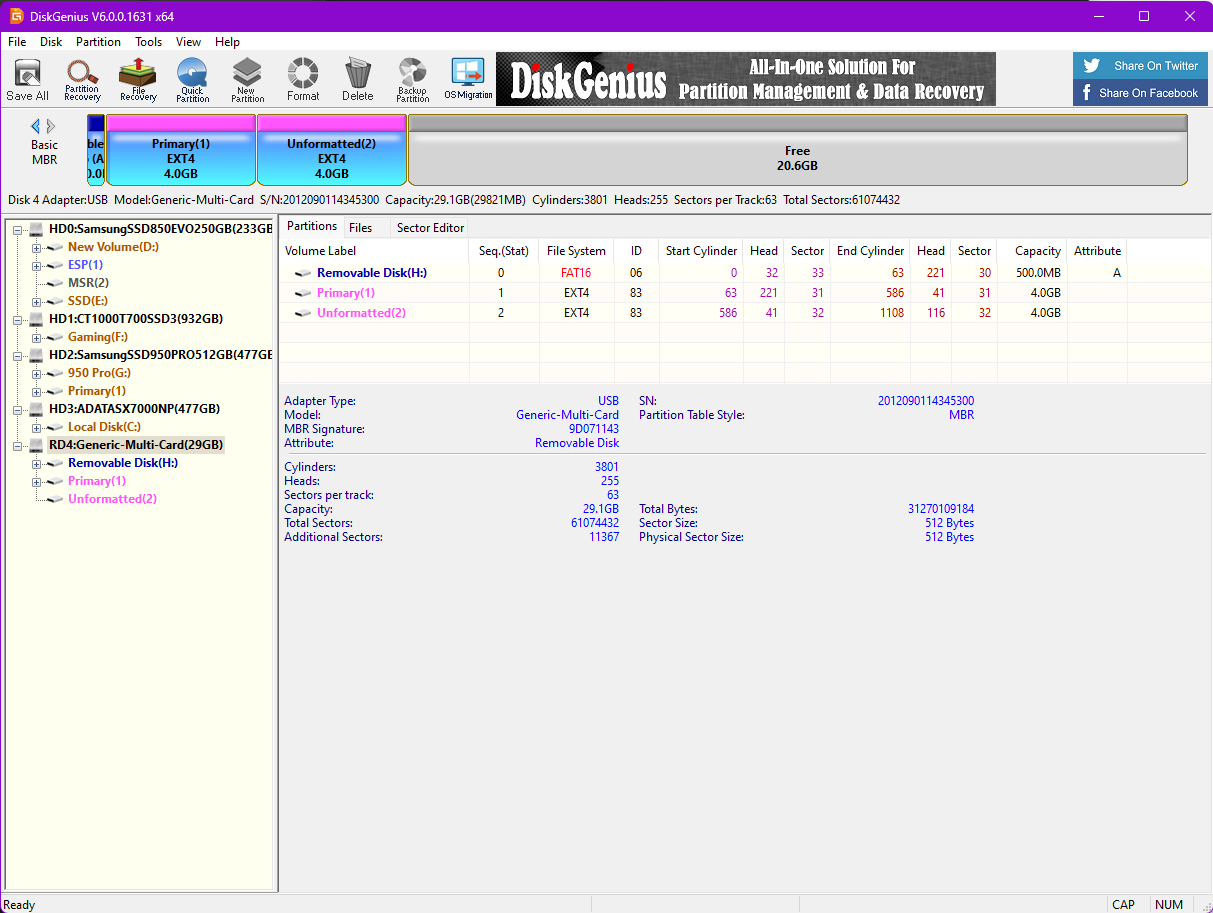The image size is (1213, 913).
Task: Open the Format tool icon
Action: [x=302, y=79]
